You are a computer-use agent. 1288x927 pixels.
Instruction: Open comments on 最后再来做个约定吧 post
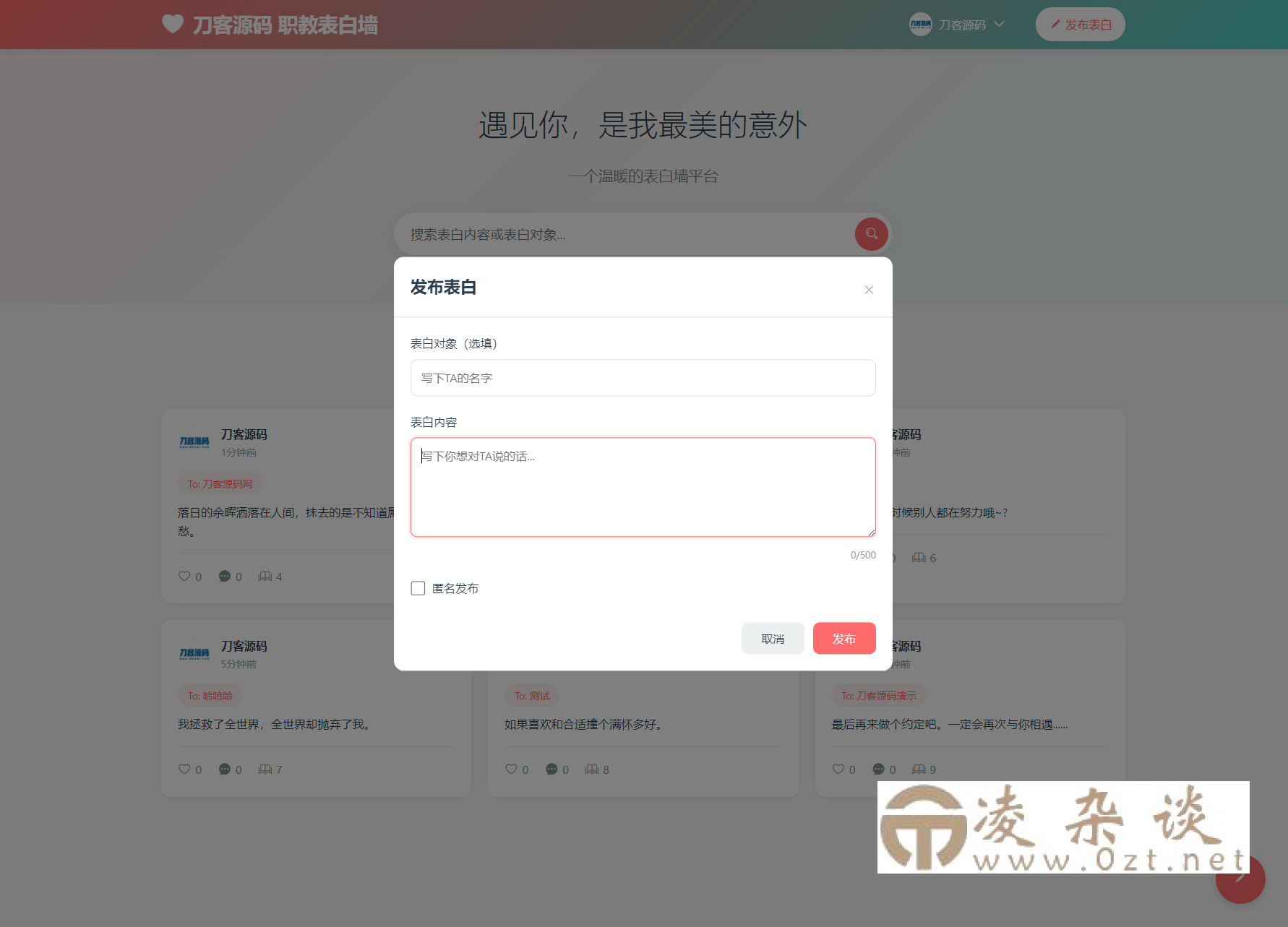(x=878, y=769)
